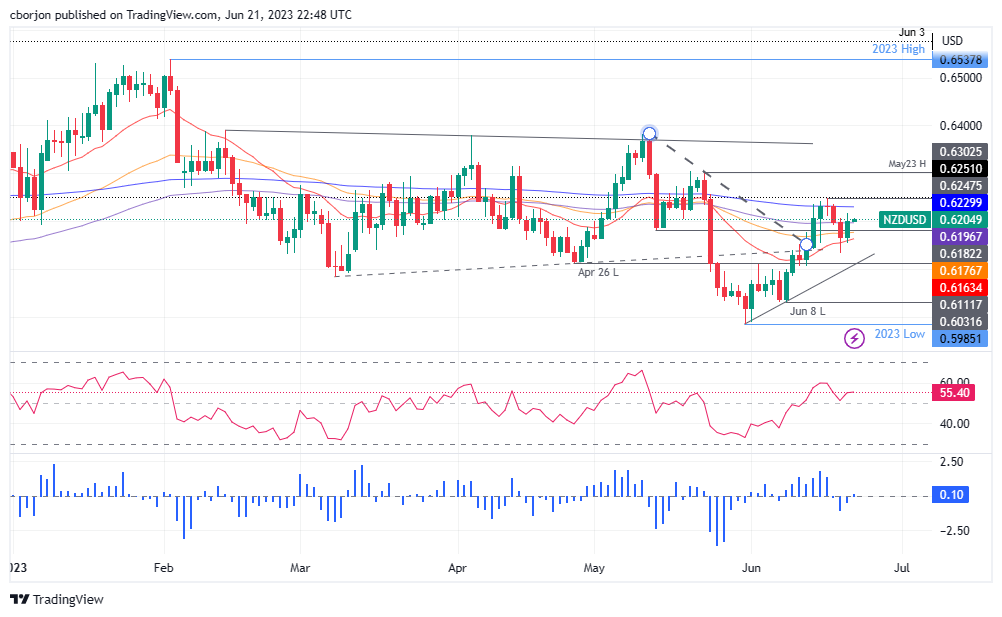This screenshot has width=1002, height=617.
Task: Click the green 0.62049 current price label
Action: [x=962, y=219]
